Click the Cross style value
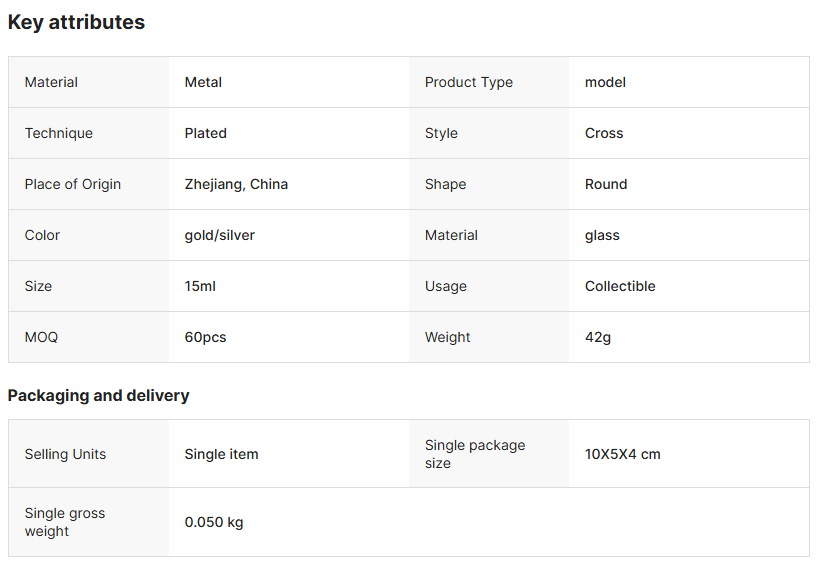 pyautogui.click(x=604, y=133)
